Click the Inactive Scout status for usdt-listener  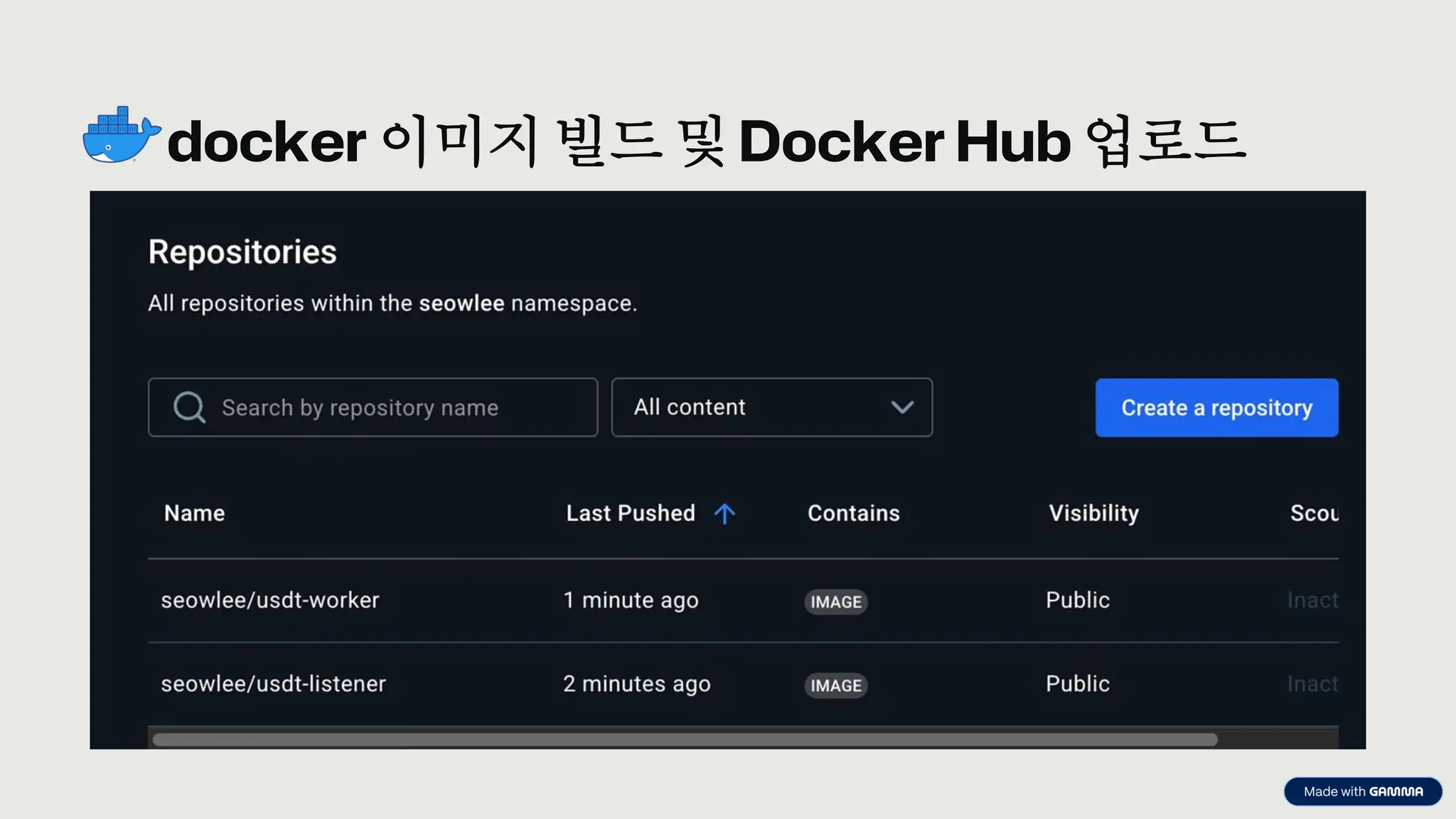click(1312, 684)
